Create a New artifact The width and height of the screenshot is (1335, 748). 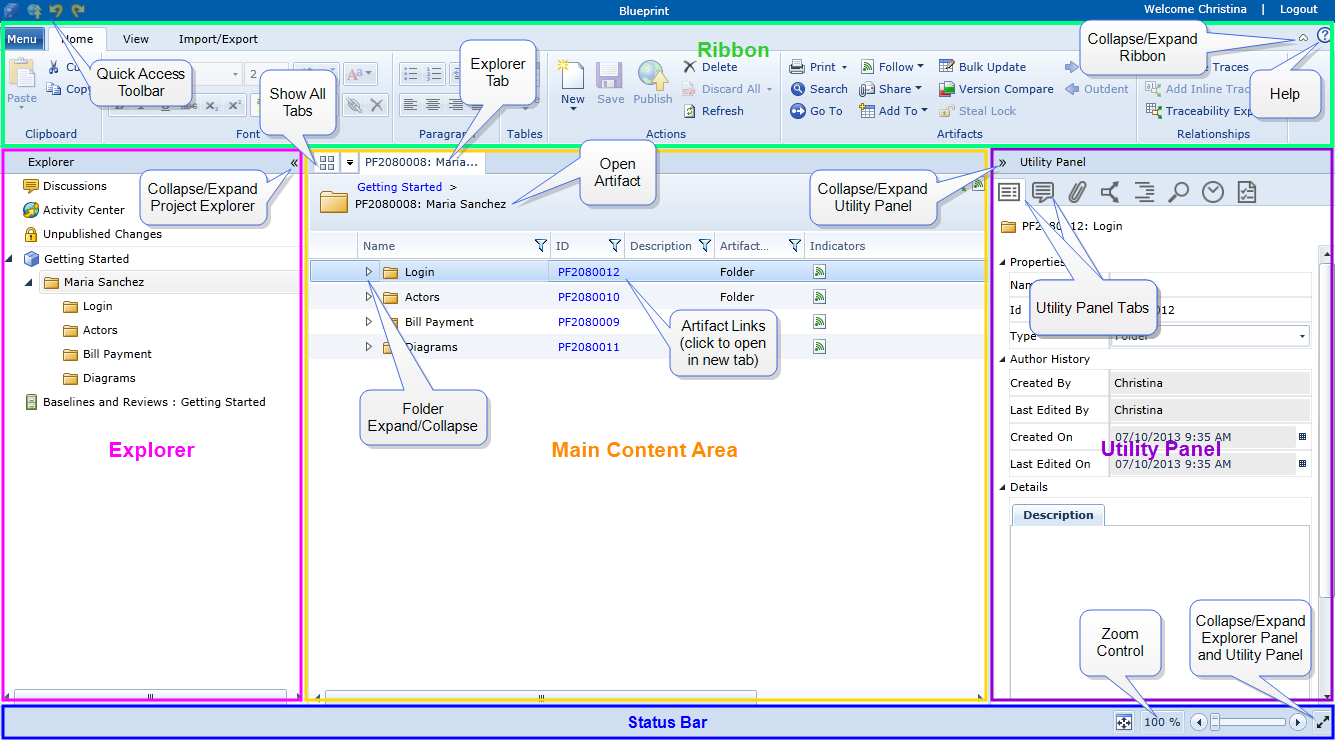click(x=572, y=84)
